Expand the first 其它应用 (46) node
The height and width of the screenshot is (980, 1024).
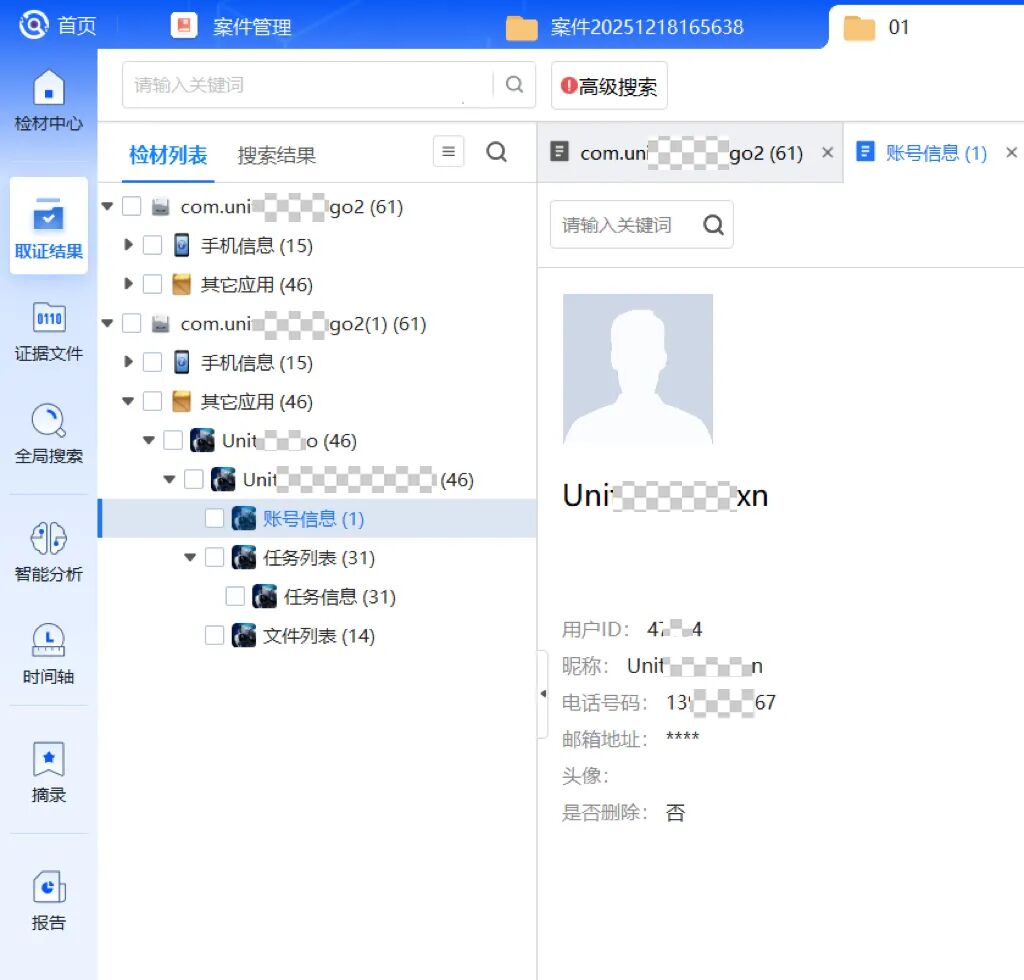(x=128, y=284)
